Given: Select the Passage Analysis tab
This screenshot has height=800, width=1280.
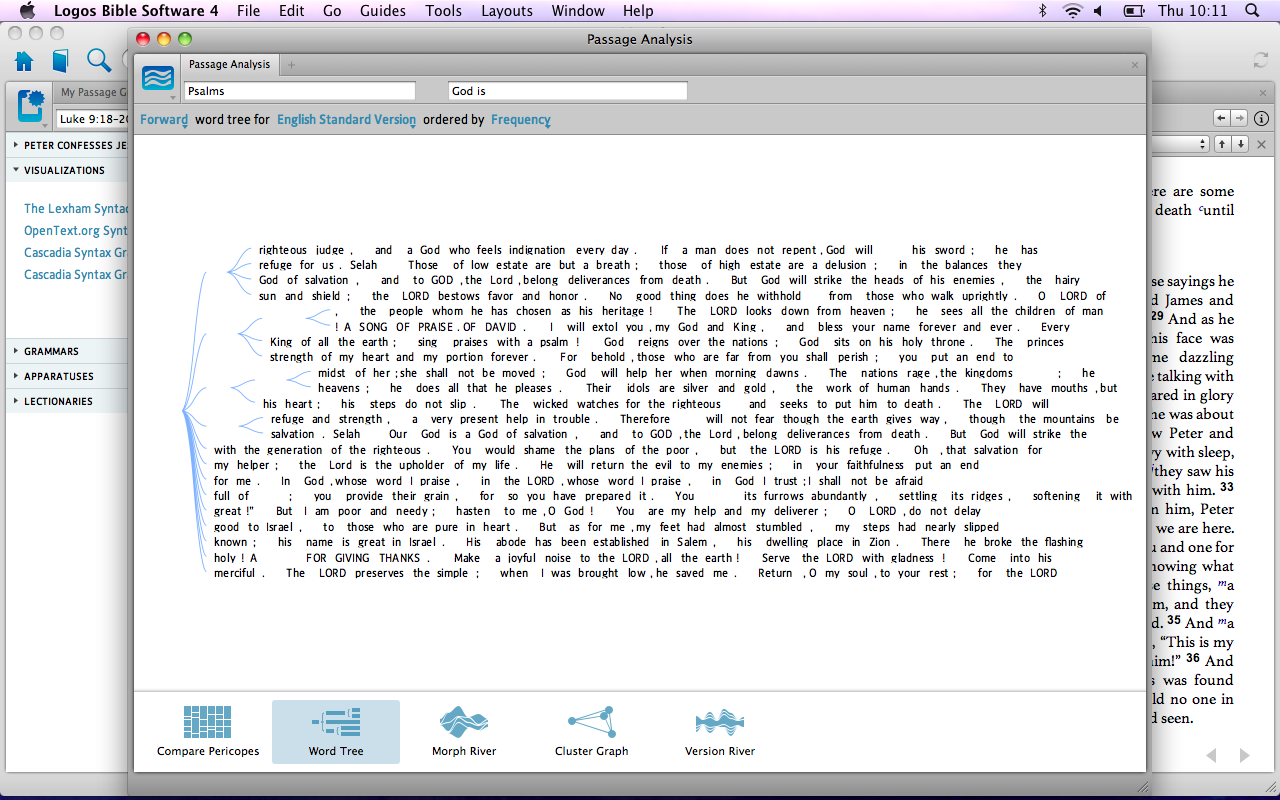Looking at the screenshot, I should (230, 65).
